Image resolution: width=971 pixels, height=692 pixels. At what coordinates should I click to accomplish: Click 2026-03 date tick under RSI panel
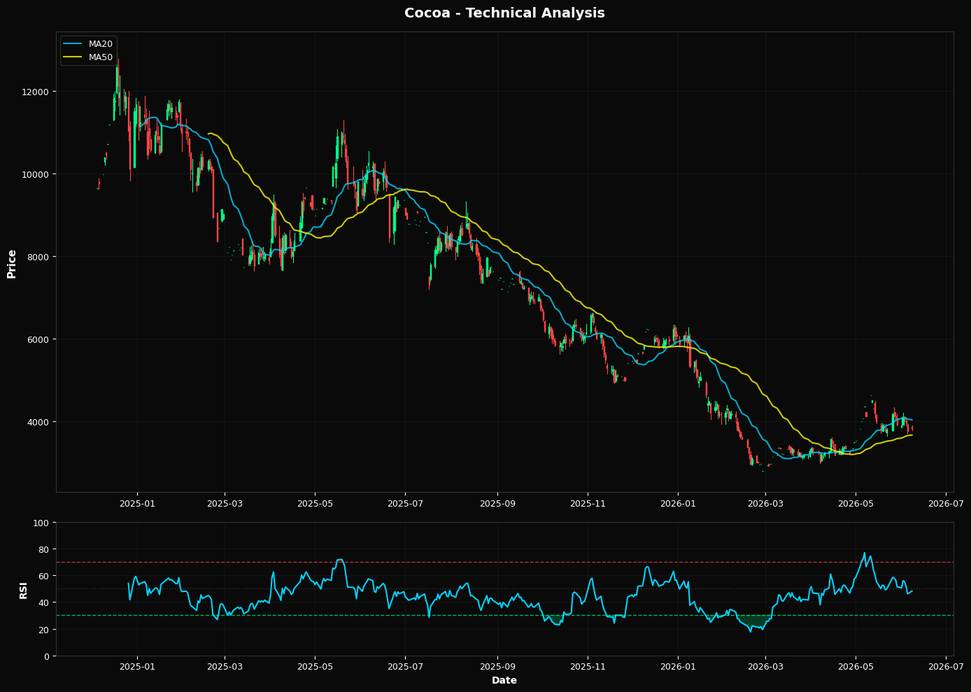point(766,667)
